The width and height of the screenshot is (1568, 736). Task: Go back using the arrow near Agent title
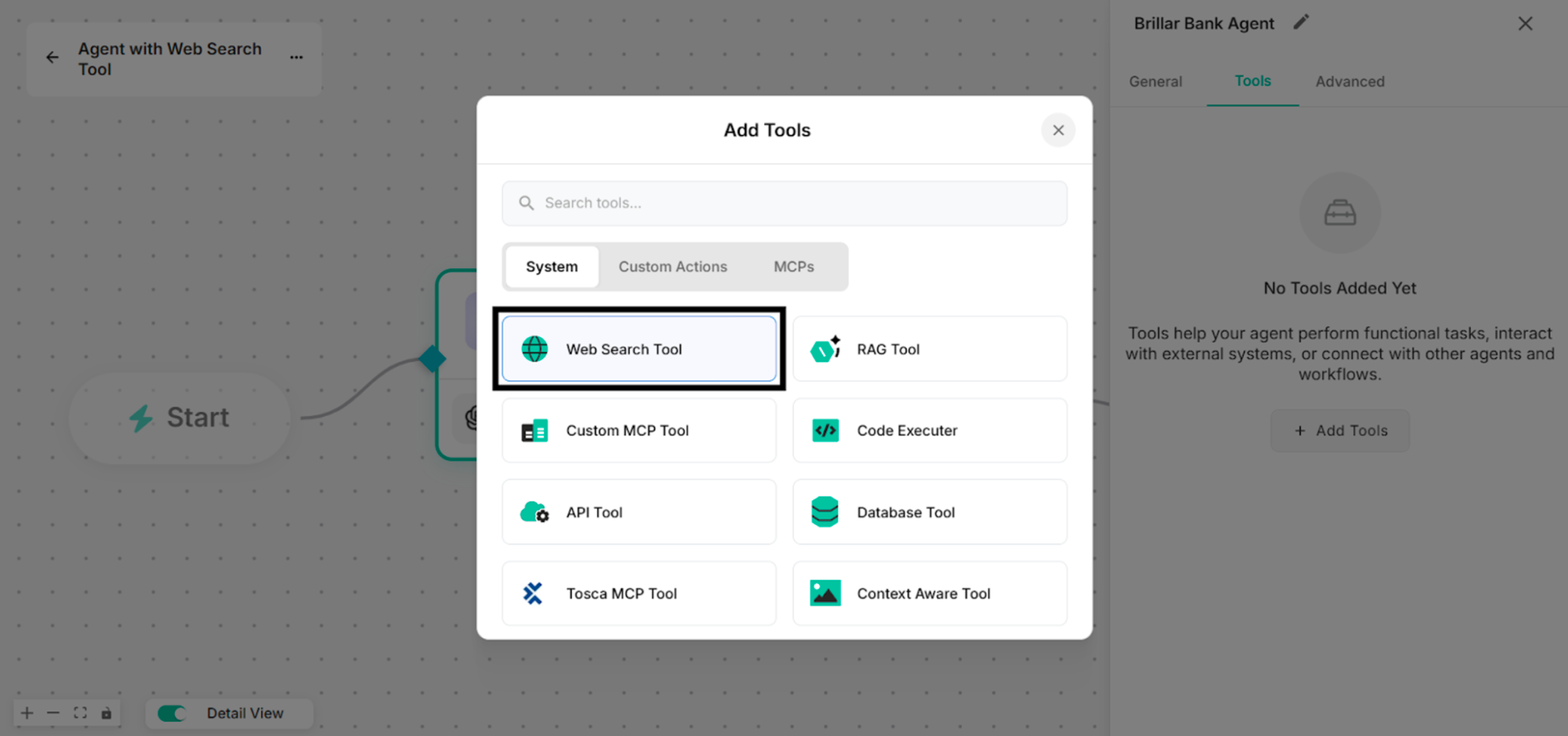[x=52, y=57]
